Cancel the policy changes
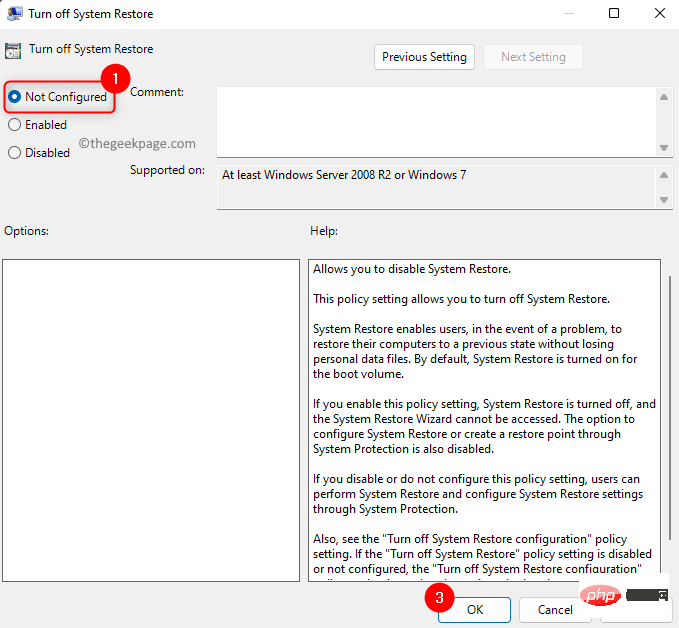 tap(555, 609)
